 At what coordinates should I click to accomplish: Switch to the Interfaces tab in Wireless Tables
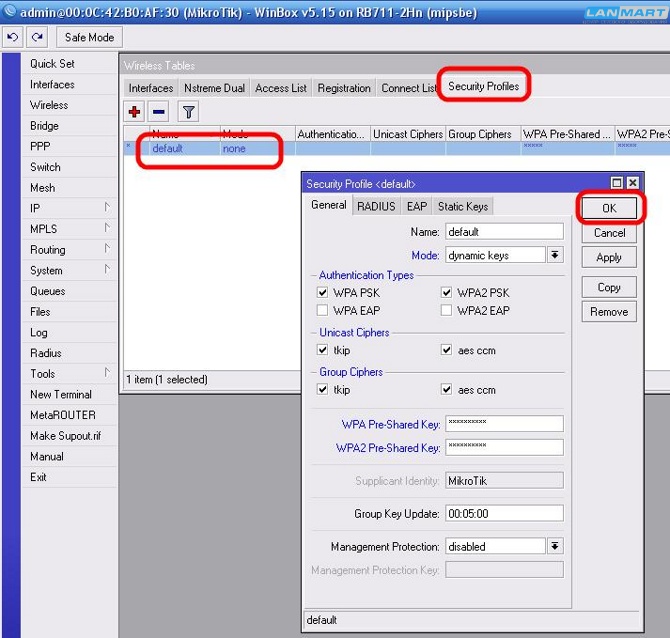(151, 88)
